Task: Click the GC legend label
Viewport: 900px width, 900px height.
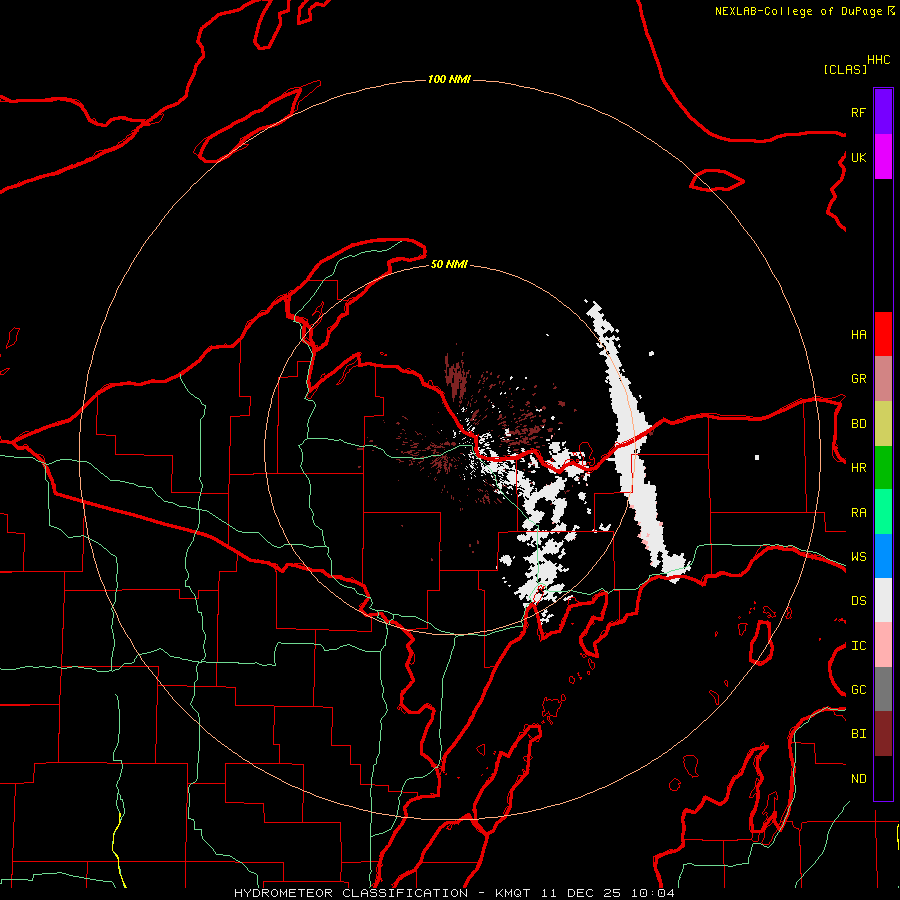Action: (858, 690)
